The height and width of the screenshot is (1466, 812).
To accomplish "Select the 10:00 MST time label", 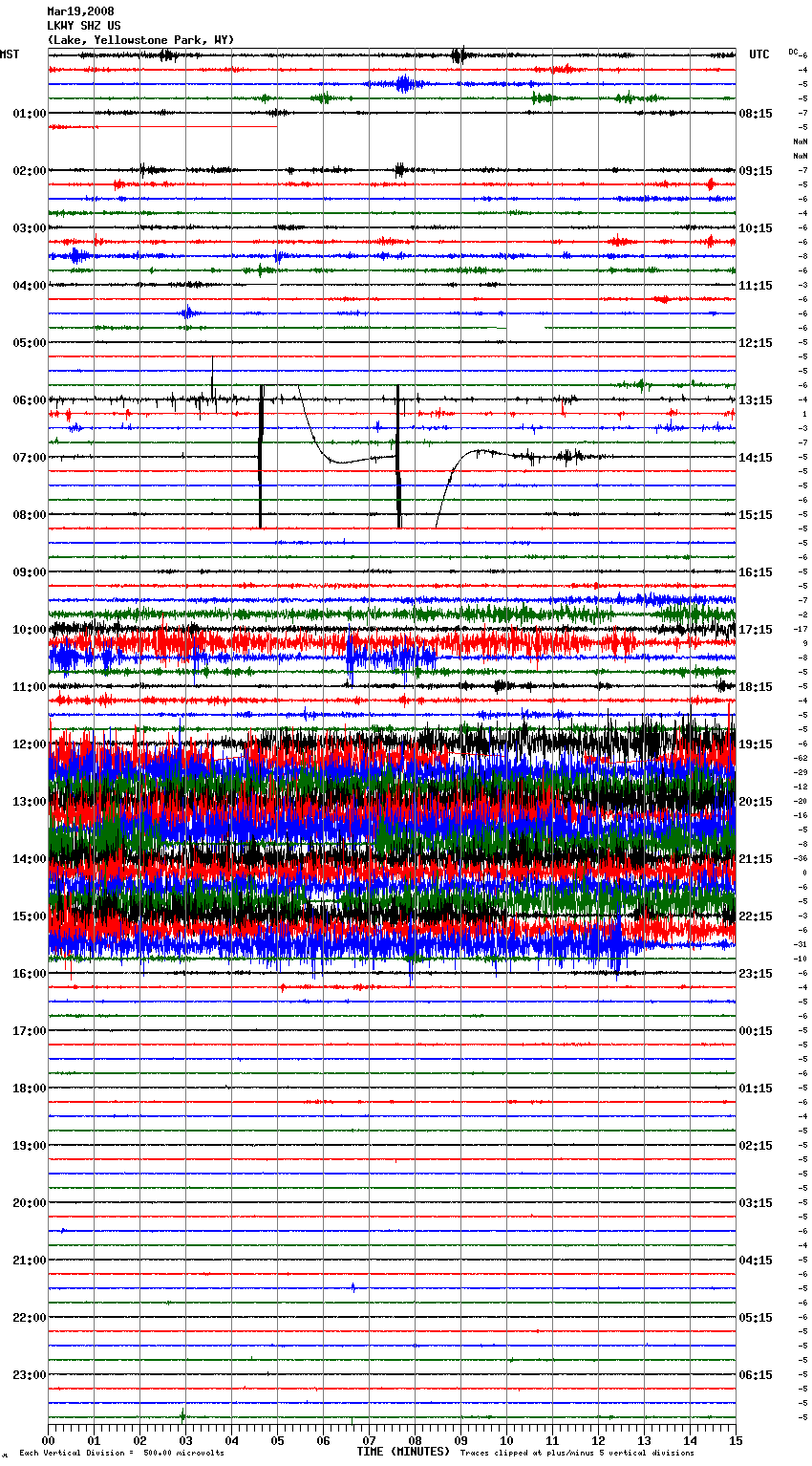I will pos(29,630).
